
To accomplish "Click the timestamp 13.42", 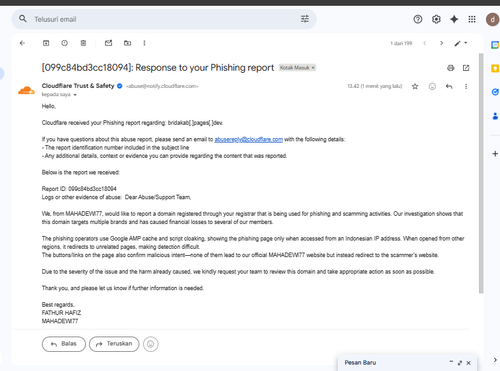I will click(353, 86).
